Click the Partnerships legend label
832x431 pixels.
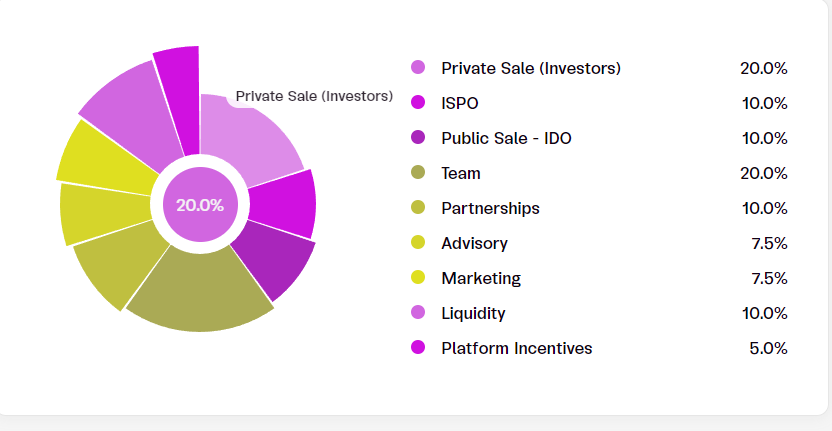point(490,208)
